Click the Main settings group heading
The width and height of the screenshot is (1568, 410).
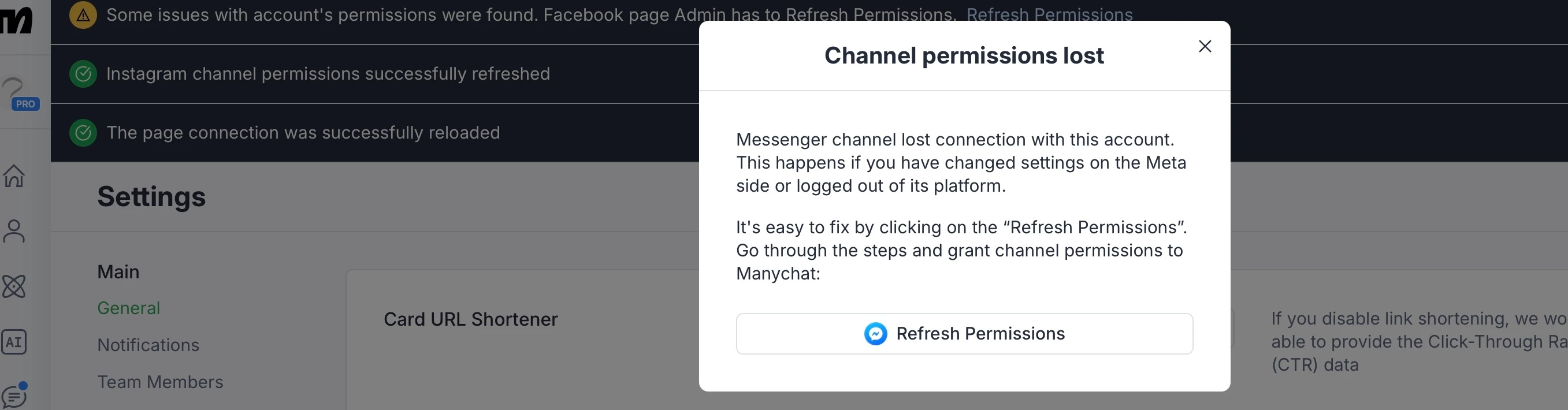pos(118,272)
